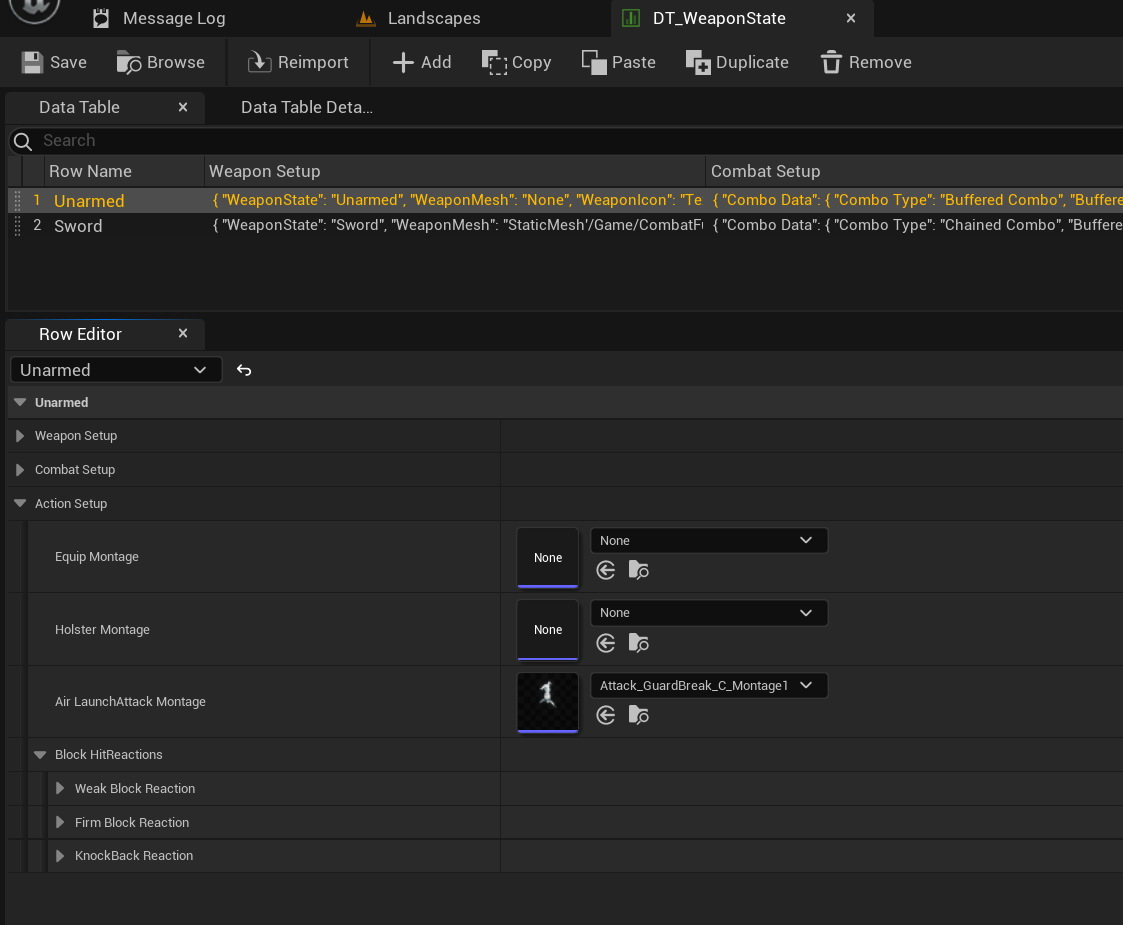Select the Duplicate toolbar icon
Image resolution: width=1123 pixels, height=925 pixels.
696,61
